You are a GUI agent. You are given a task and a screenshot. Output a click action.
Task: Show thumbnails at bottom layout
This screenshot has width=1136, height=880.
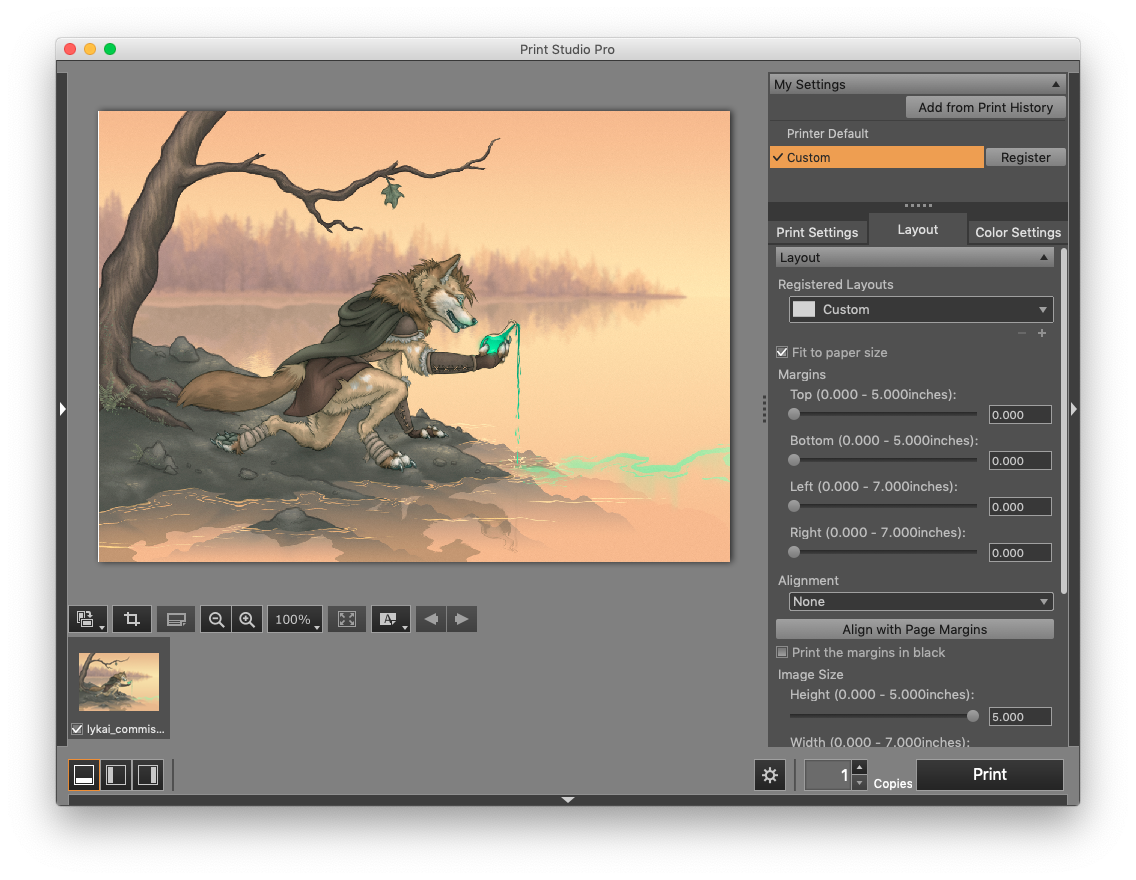[84, 775]
